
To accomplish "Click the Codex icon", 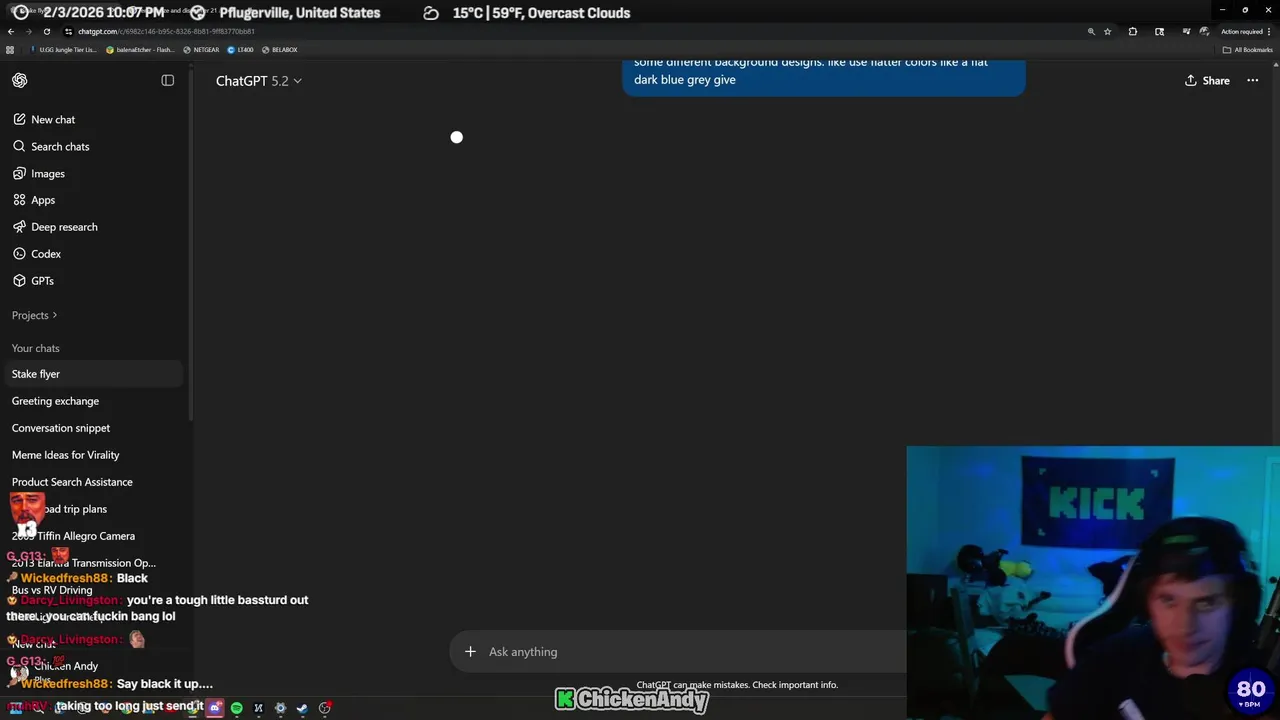I will (19, 254).
